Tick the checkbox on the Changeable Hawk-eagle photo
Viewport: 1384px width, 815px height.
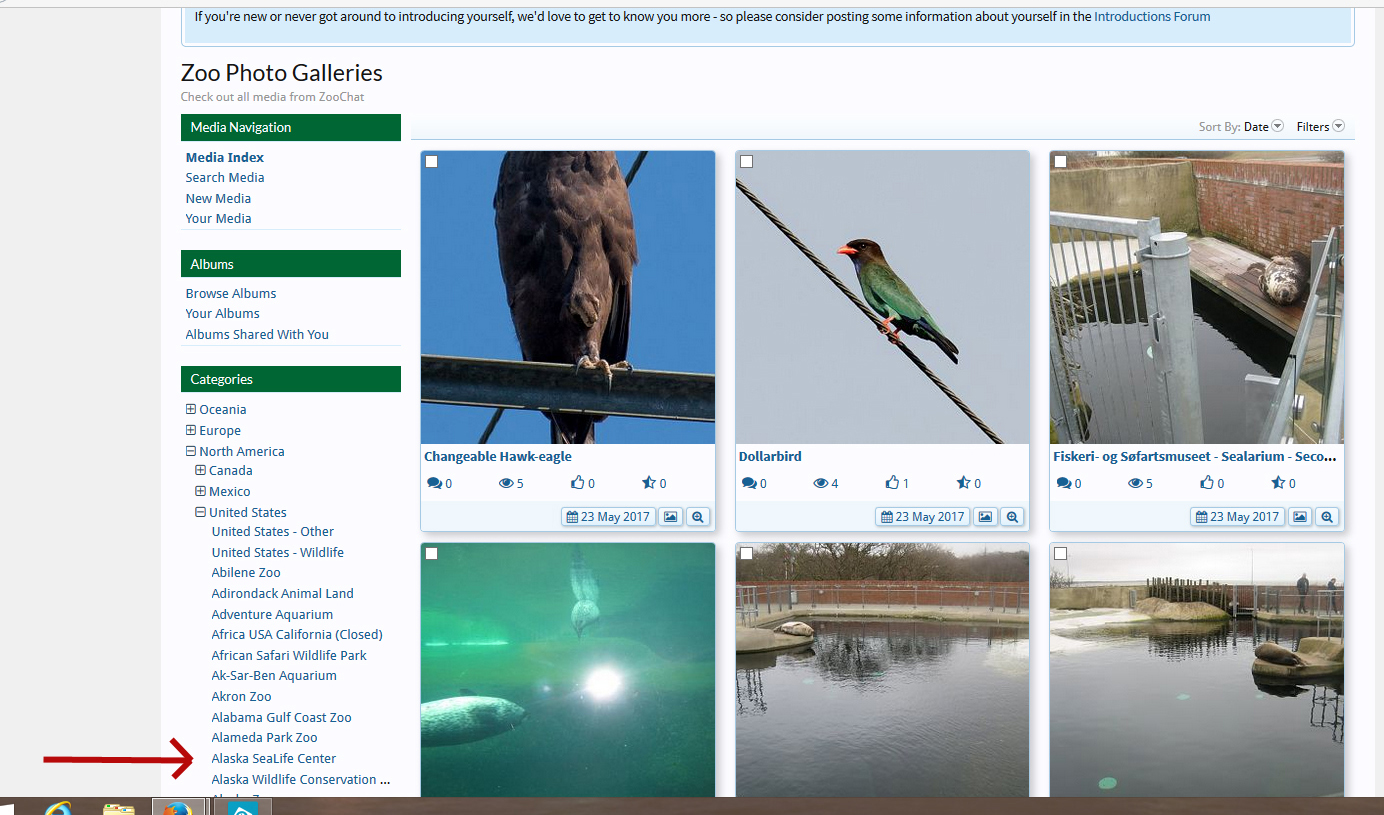[432, 162]
